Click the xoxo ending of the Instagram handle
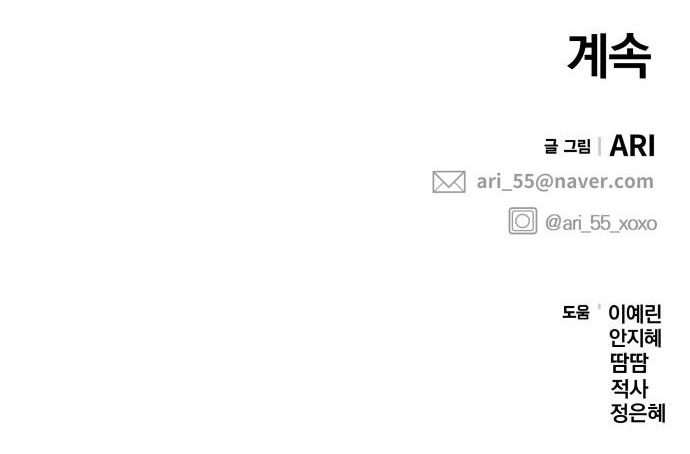The height and width of the screenshot is (454, 690). [x=637, y=223]
